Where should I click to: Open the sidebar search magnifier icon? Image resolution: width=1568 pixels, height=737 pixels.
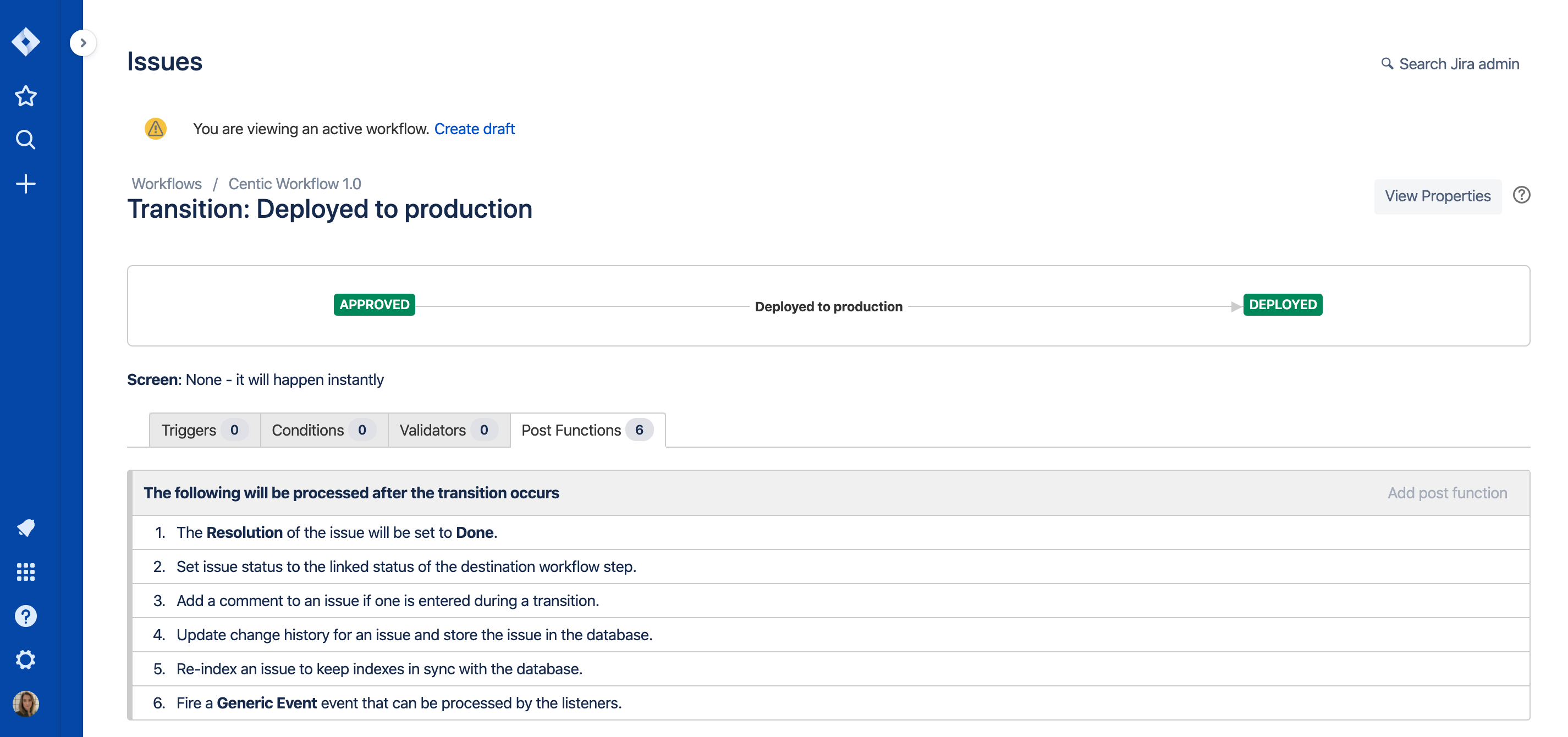coord(25,140)
